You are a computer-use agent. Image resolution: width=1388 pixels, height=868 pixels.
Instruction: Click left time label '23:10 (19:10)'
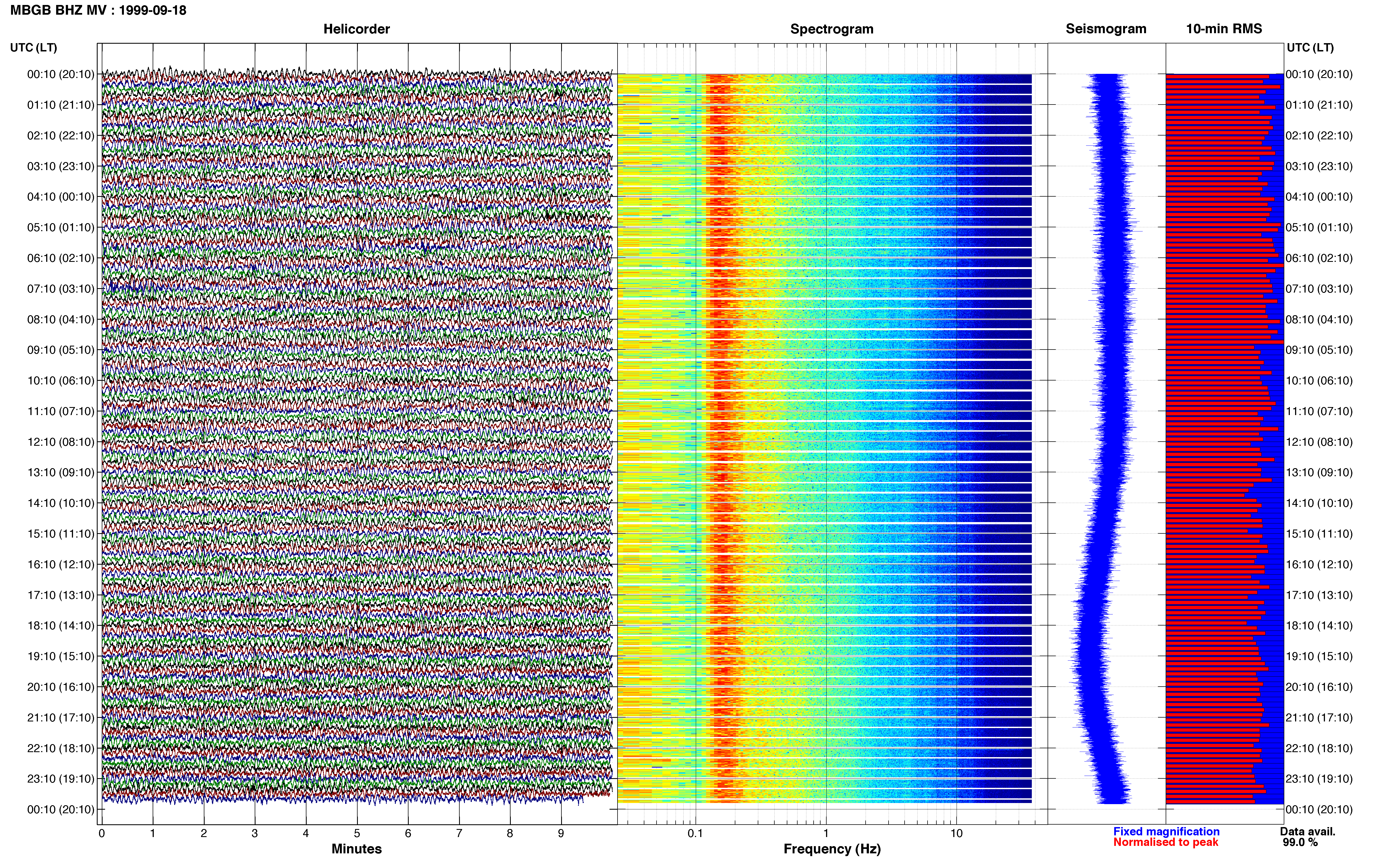tap(61, 779)
